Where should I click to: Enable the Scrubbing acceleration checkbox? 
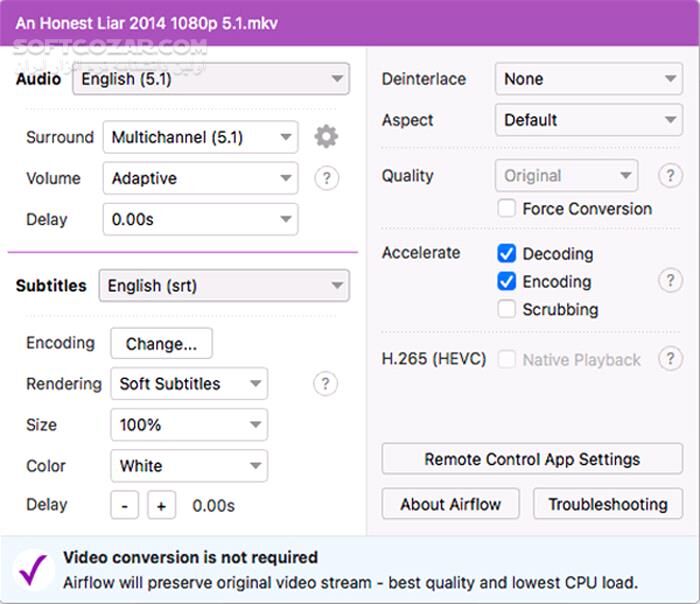pyautogui.click(x=507, y=309)
